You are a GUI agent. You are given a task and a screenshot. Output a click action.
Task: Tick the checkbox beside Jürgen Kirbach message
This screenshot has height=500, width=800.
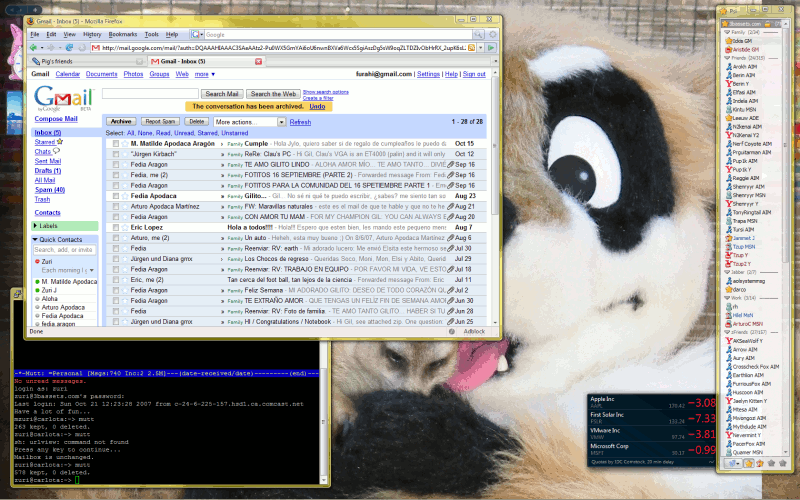point(116,154)
